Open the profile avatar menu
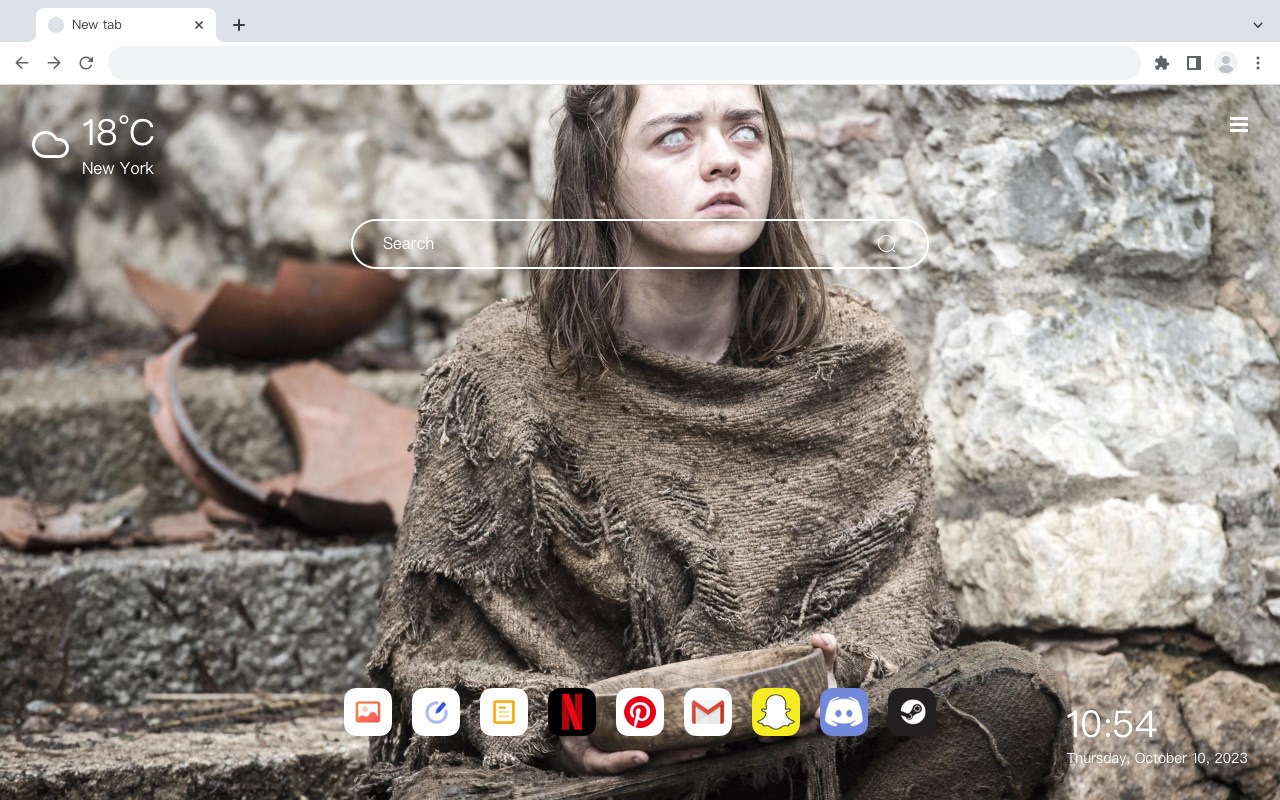Image resolution: width=1280 pixels, height=800 pixels. pyautogui.click(x=1226, y=63)
